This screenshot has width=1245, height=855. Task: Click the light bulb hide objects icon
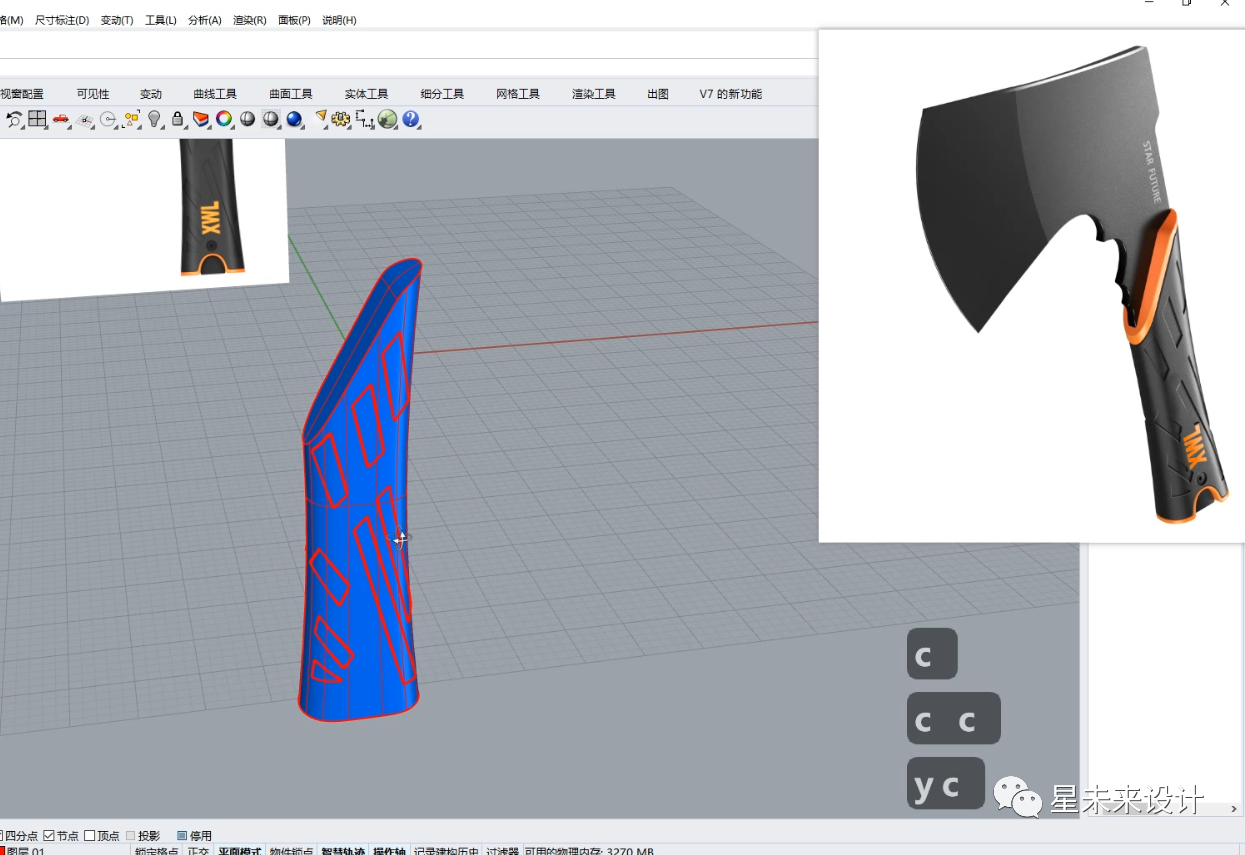[154, 119]
